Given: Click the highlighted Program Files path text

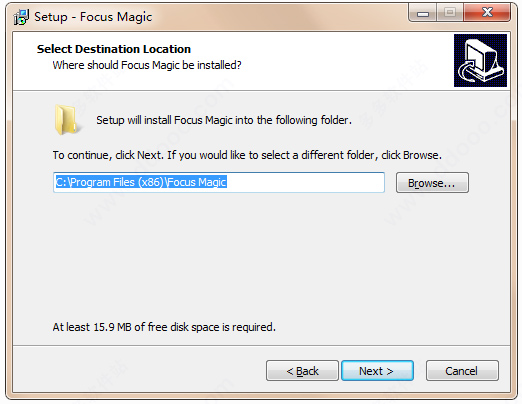Looking at the screenshot, I should [x=141, y=182].
